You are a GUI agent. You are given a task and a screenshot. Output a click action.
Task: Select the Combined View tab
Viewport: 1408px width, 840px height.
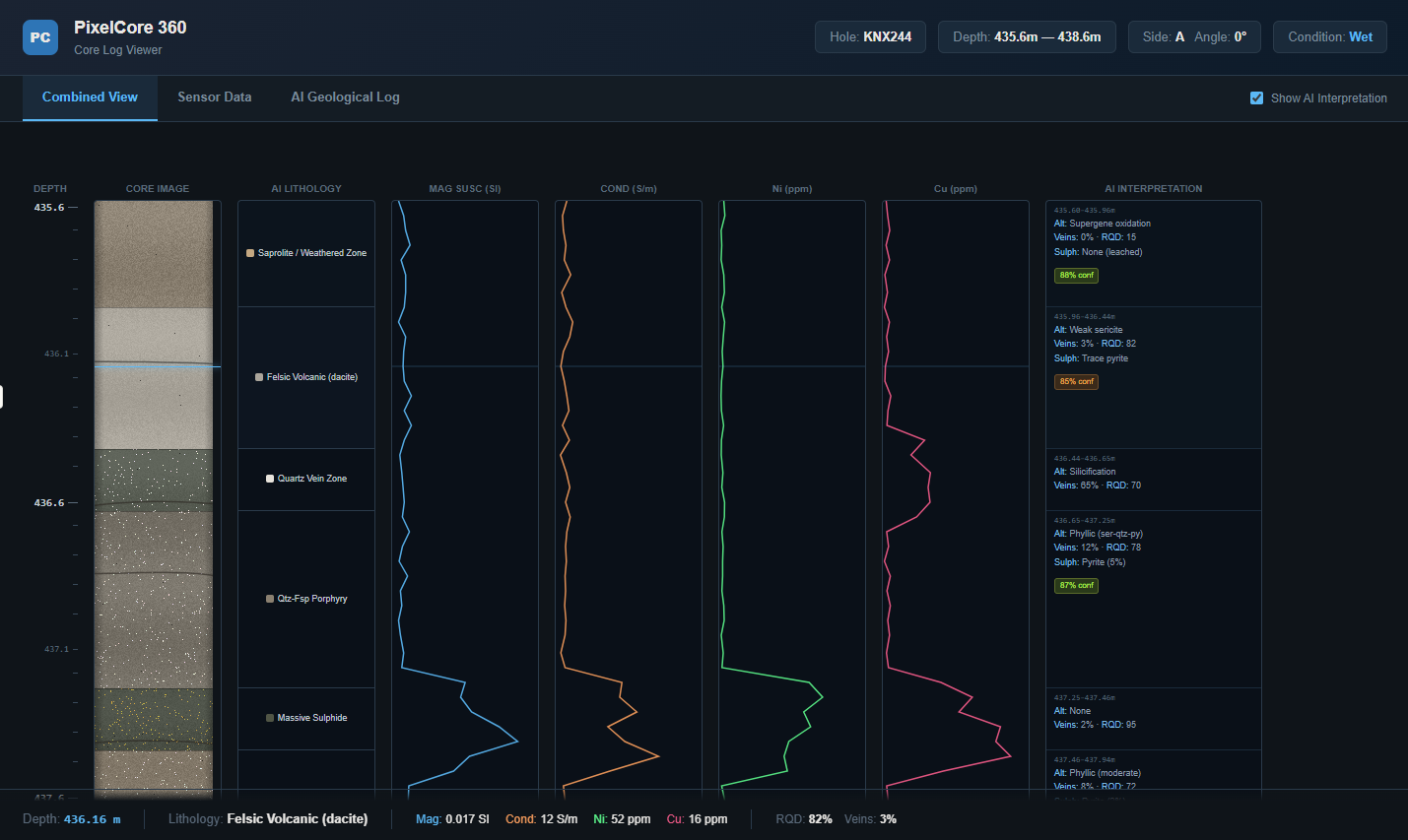(90, 97)
